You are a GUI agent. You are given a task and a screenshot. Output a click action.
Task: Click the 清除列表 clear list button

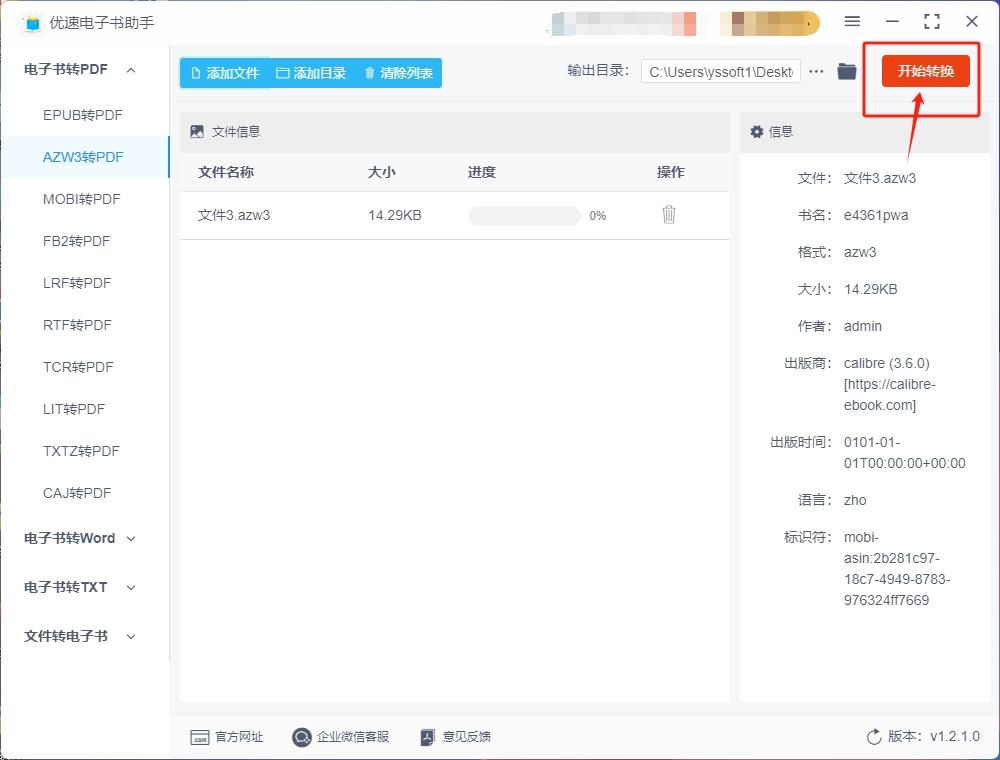pyautogui.click(x=398, y=73)
